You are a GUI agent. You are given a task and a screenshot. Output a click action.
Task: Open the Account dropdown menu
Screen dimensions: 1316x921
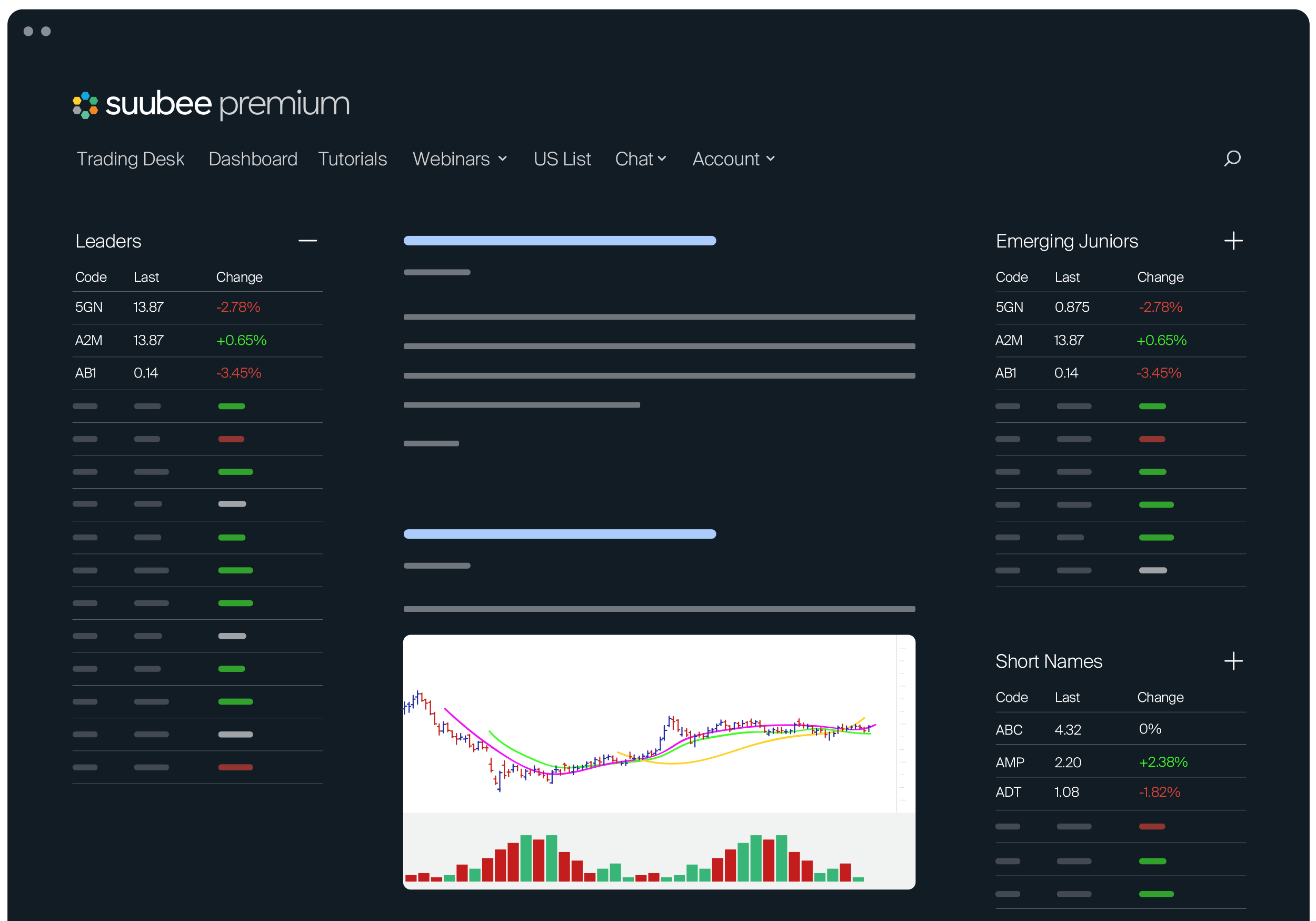(733, 159)
